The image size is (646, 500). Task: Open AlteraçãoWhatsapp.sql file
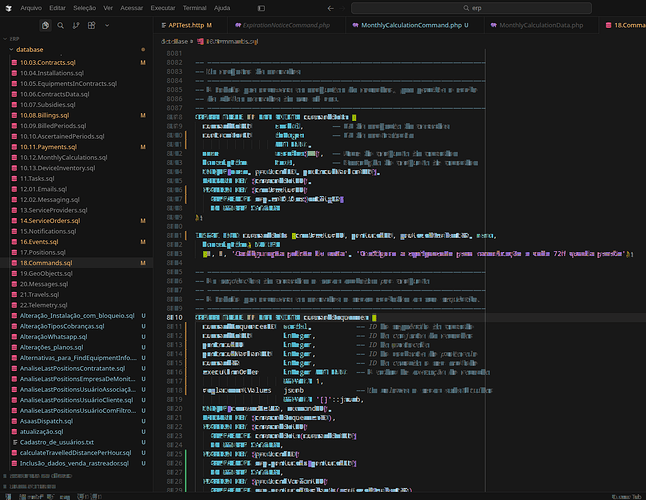tap(54, 337)
